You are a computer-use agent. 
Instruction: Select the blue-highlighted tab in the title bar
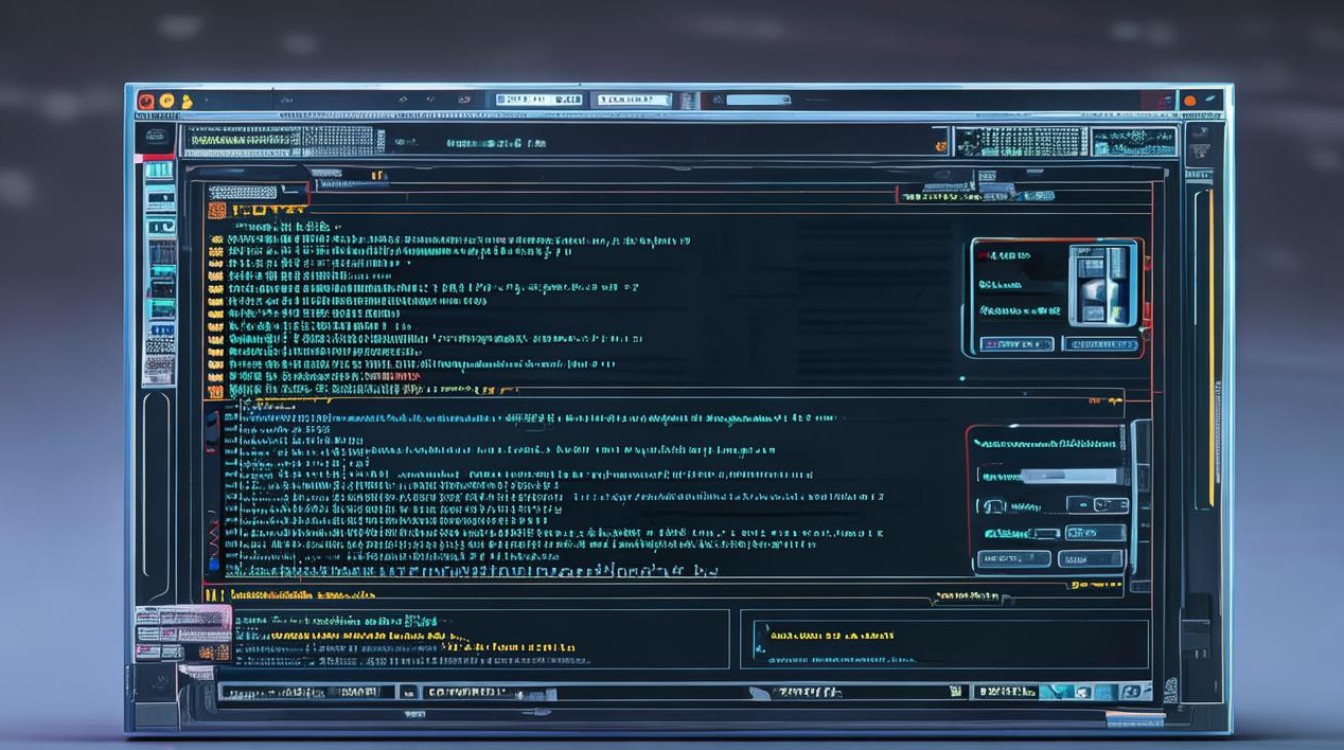click(539, 100)
